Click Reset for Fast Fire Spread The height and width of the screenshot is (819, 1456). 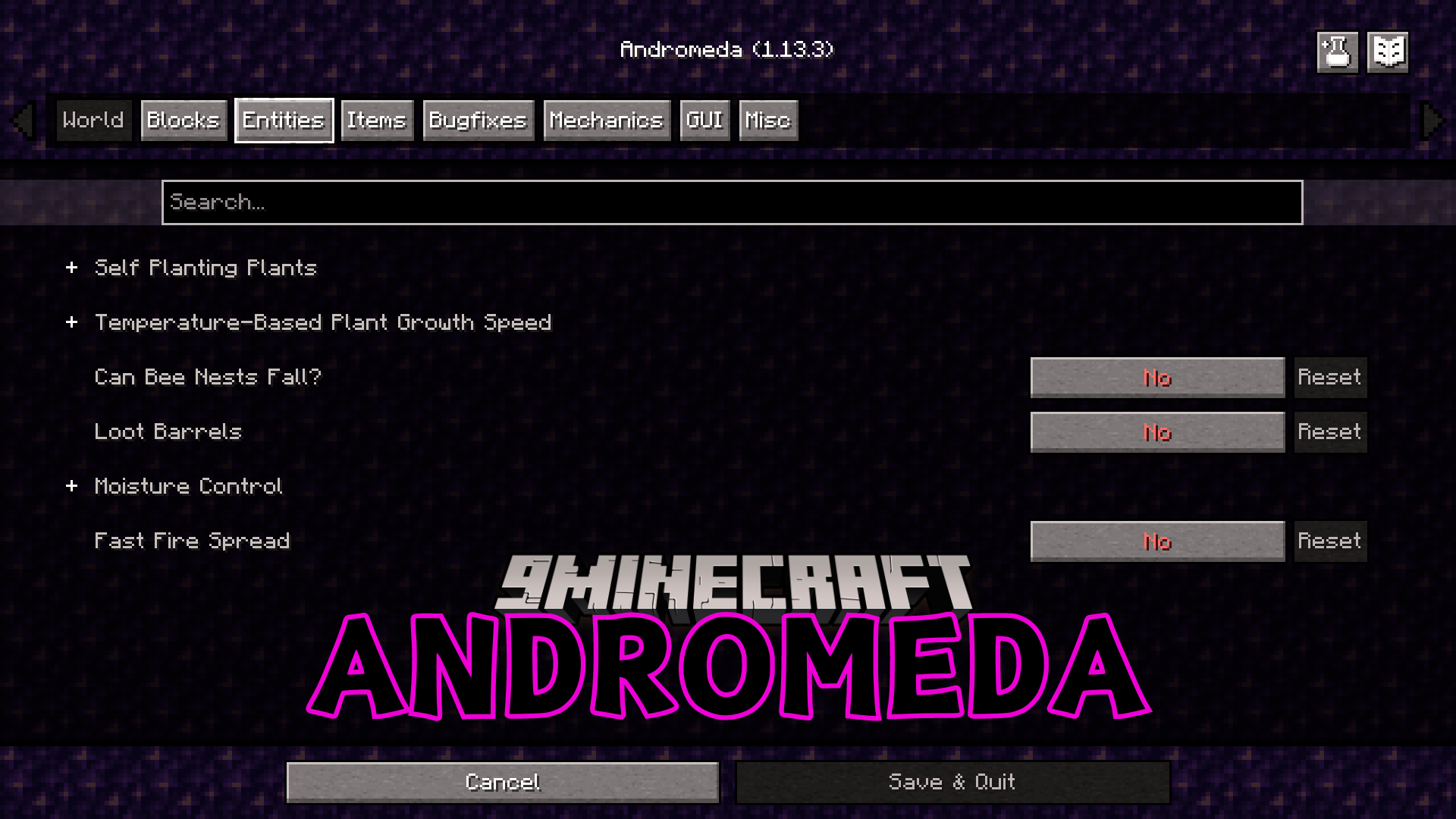(1330, 541)
